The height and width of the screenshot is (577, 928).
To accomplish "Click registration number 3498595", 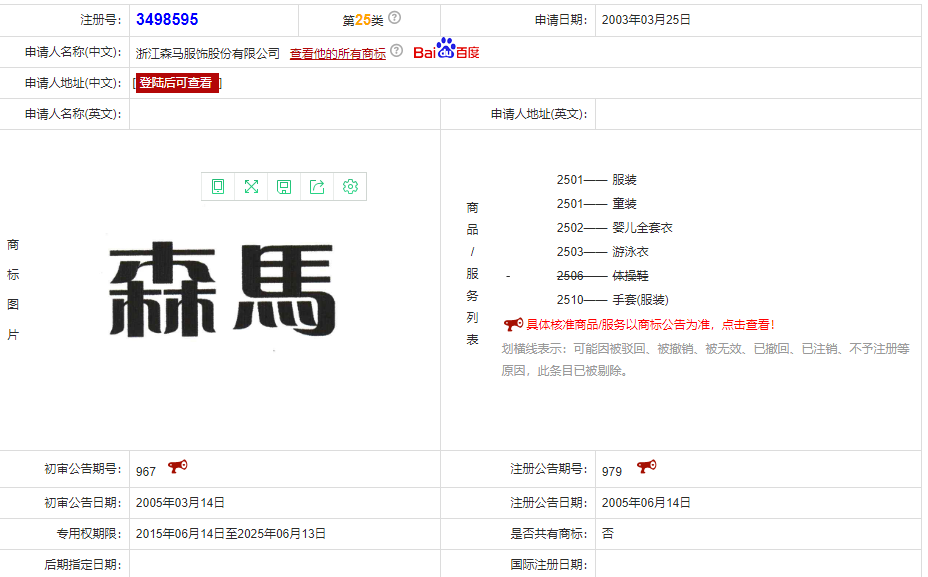I will coord(167,20).
